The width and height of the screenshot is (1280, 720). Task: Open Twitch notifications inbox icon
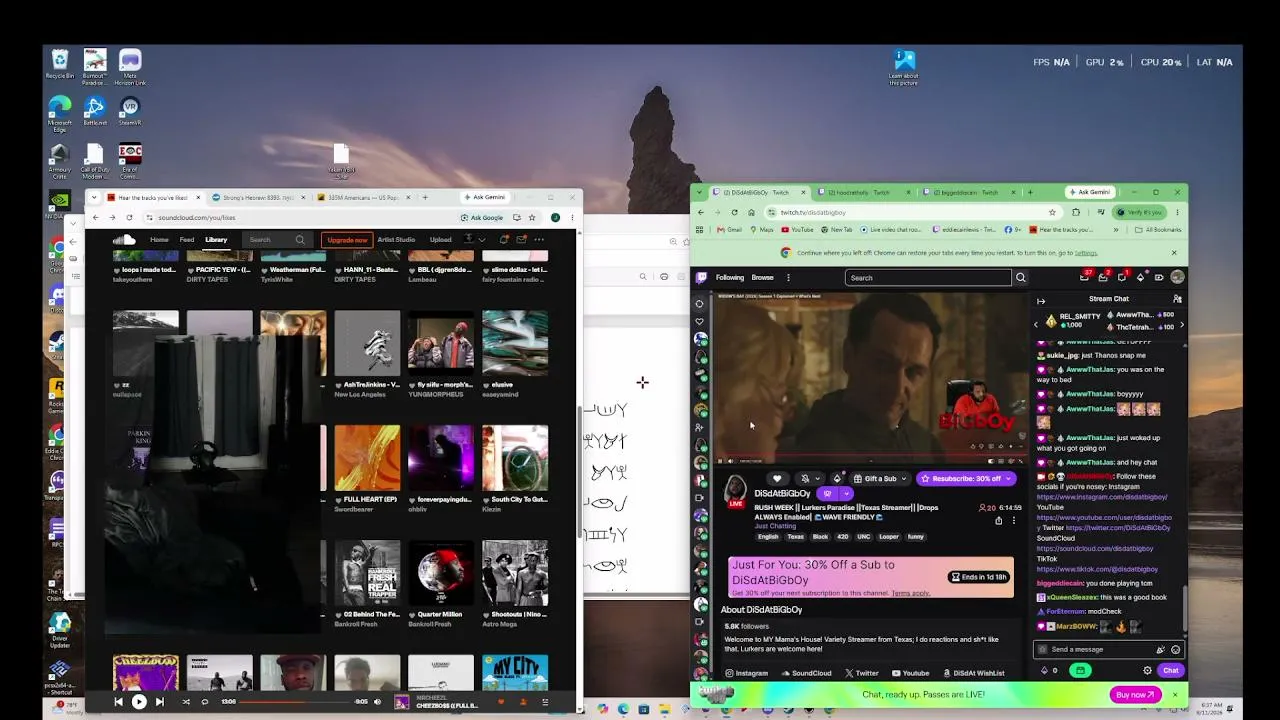pyautogui.click(x=1103, y=278)
